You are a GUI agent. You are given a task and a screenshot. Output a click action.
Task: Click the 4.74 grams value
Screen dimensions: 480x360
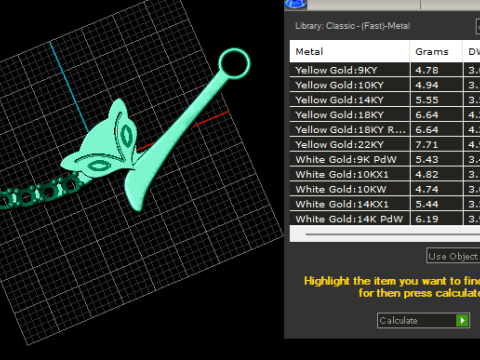427,189
